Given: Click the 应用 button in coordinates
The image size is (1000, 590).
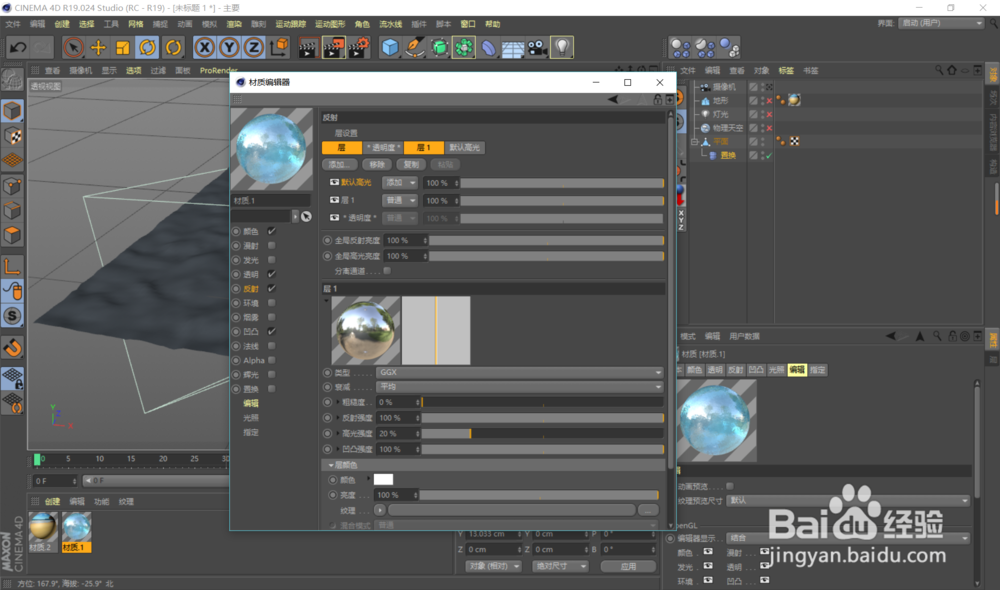Looking at the screenshot, I should pyautogui.click(x=628, y=566).
